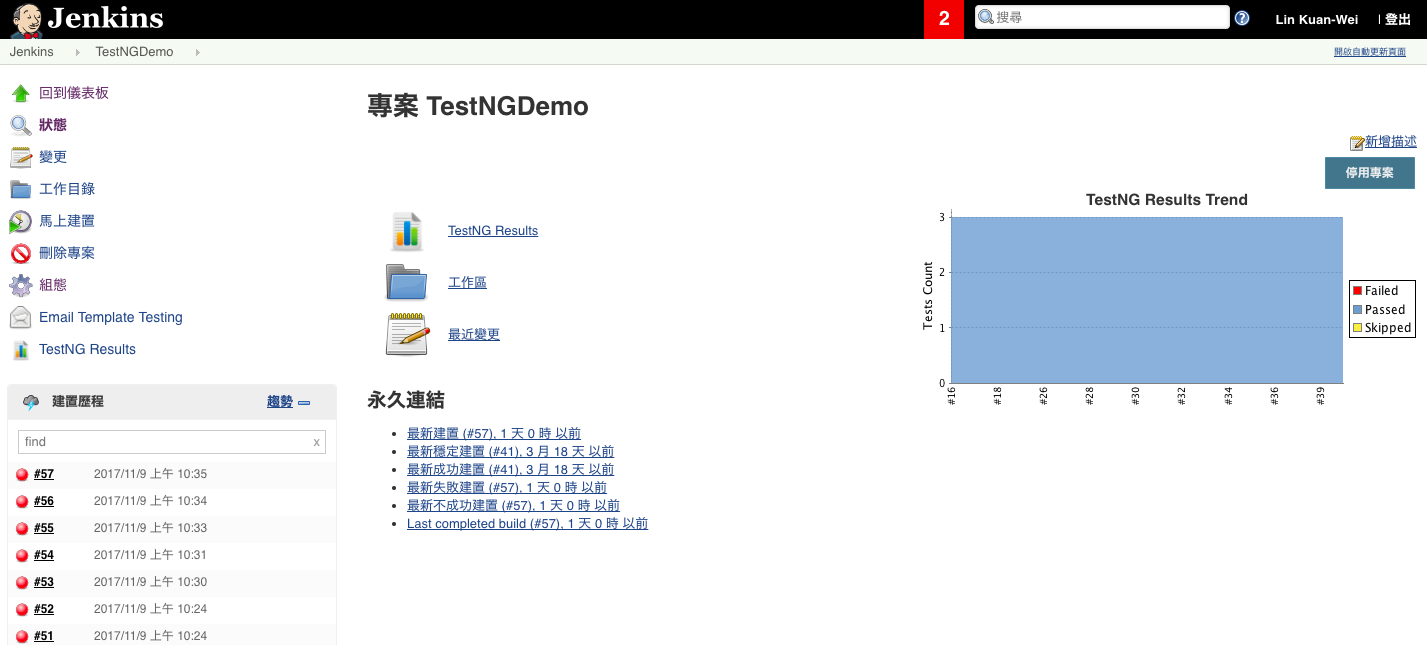Open the 變更 sidebar item
The width and height of the screenshot is (1427, 645).
click(x=53, y=157)
